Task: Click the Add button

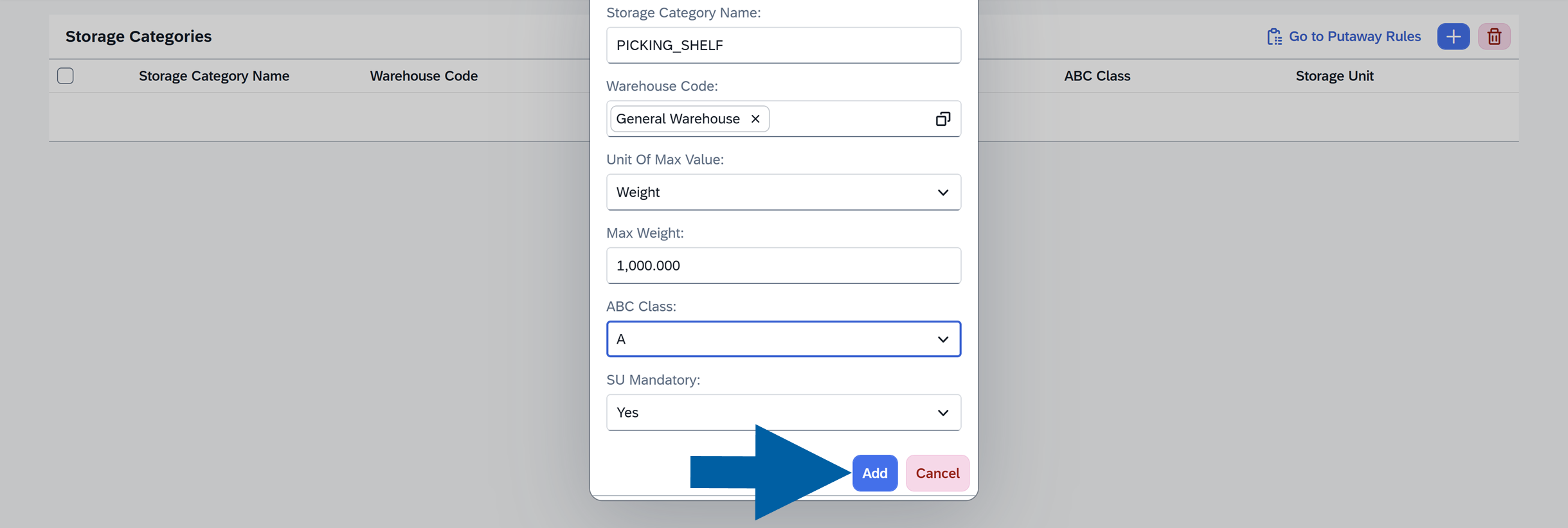Action: pos(874,473)
